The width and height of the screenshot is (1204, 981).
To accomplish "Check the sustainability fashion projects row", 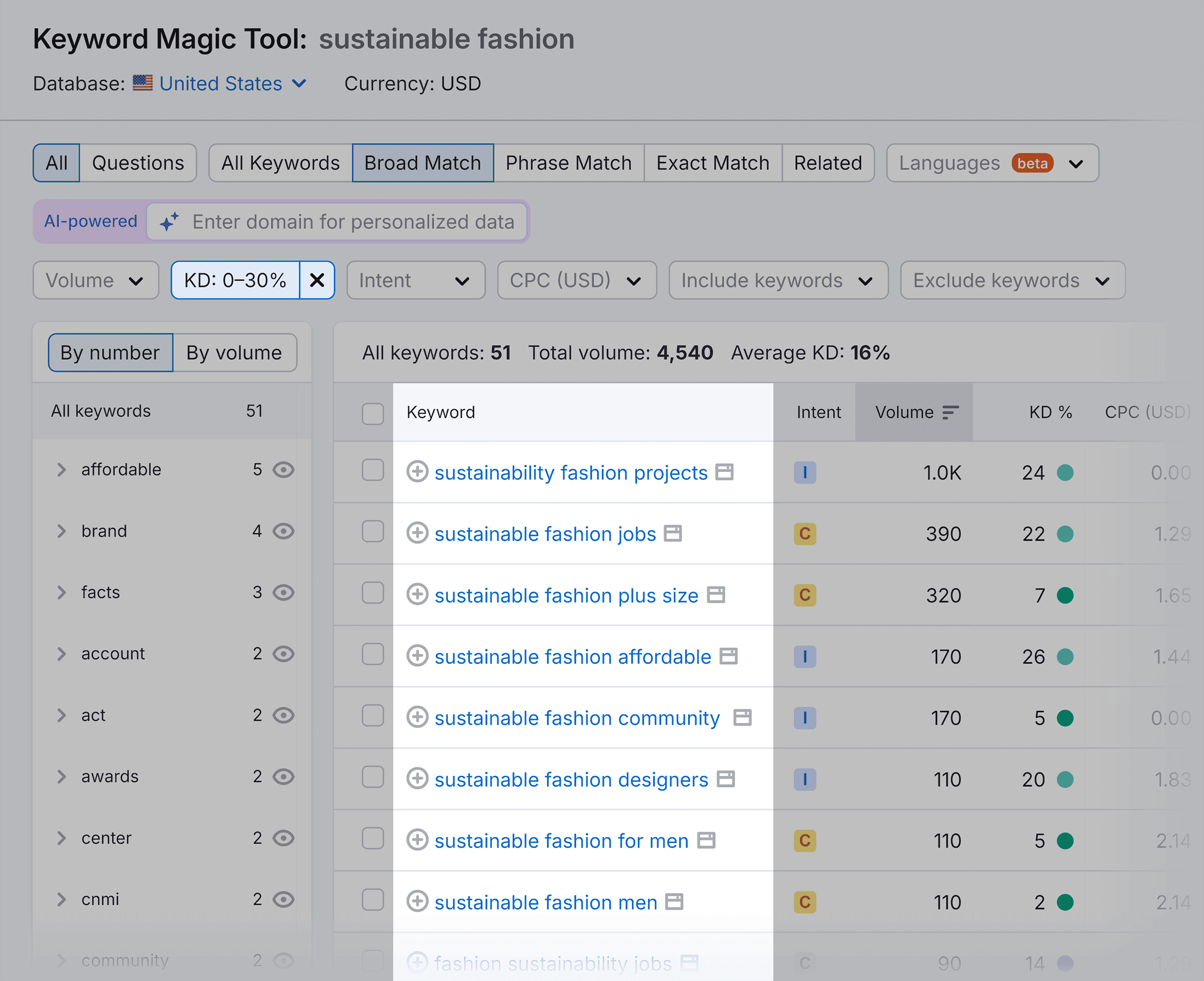I will point(373,470).
